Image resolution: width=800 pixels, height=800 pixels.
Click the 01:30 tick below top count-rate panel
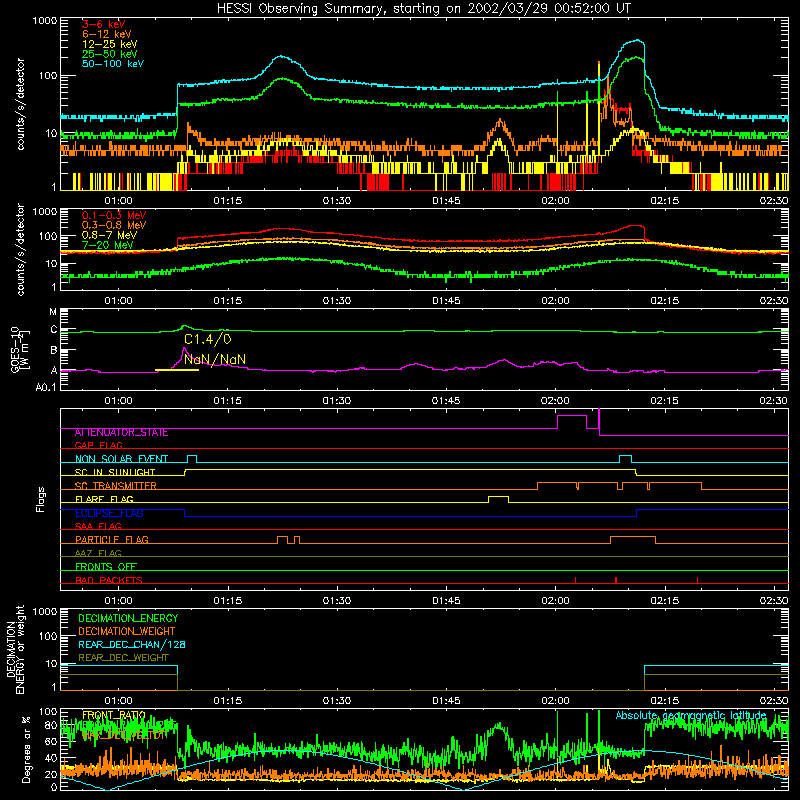pyautogui.click(x=337, y=201)
